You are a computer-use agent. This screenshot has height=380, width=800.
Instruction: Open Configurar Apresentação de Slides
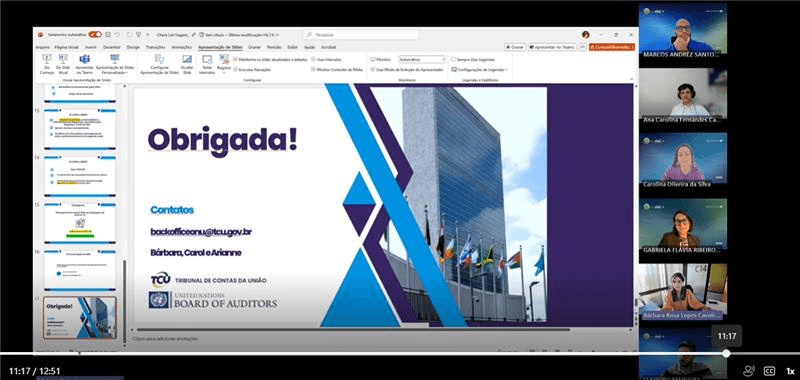click(x=159, y=65)
